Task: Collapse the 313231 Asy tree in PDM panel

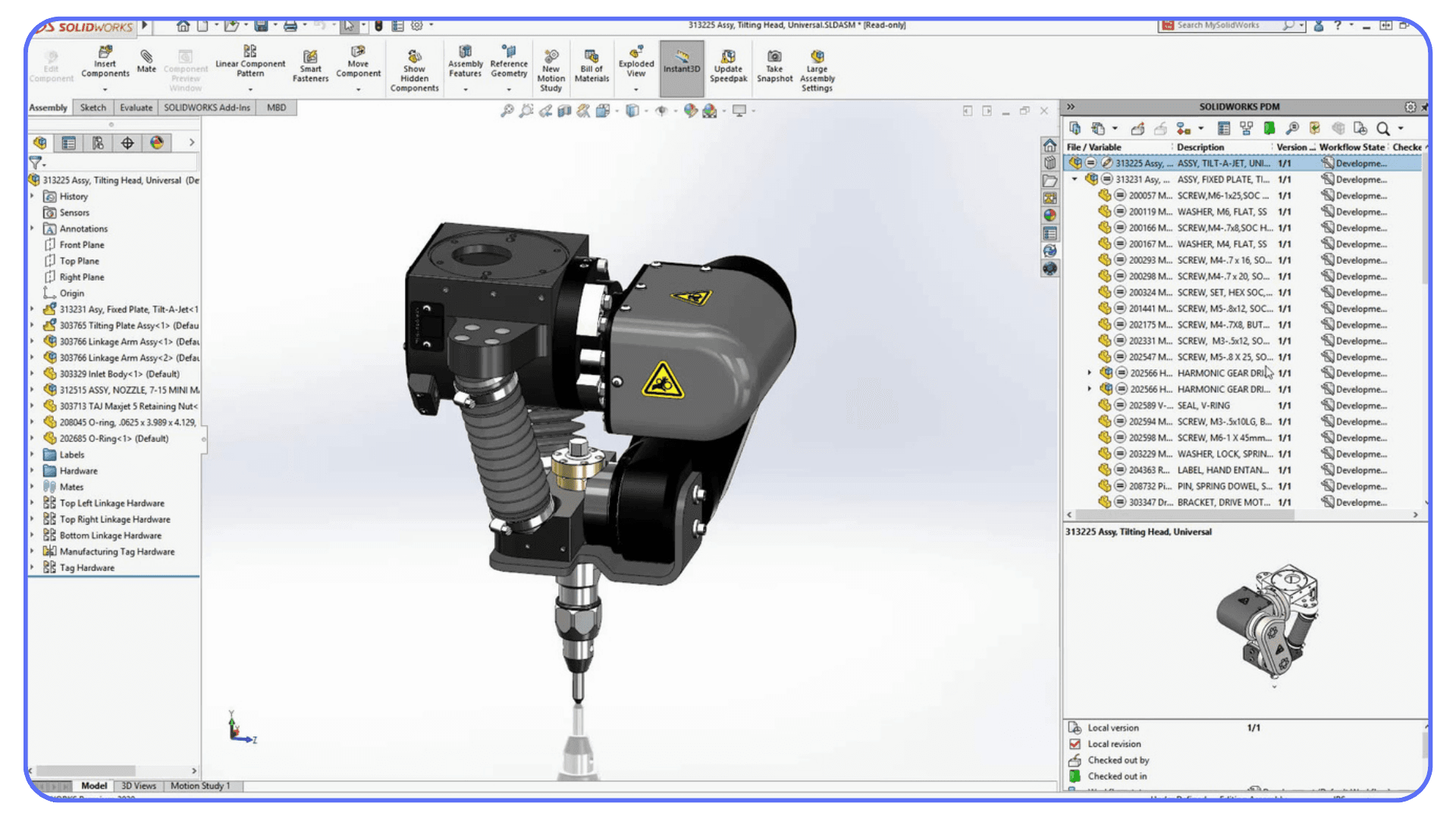Action: coord(1076,179)
